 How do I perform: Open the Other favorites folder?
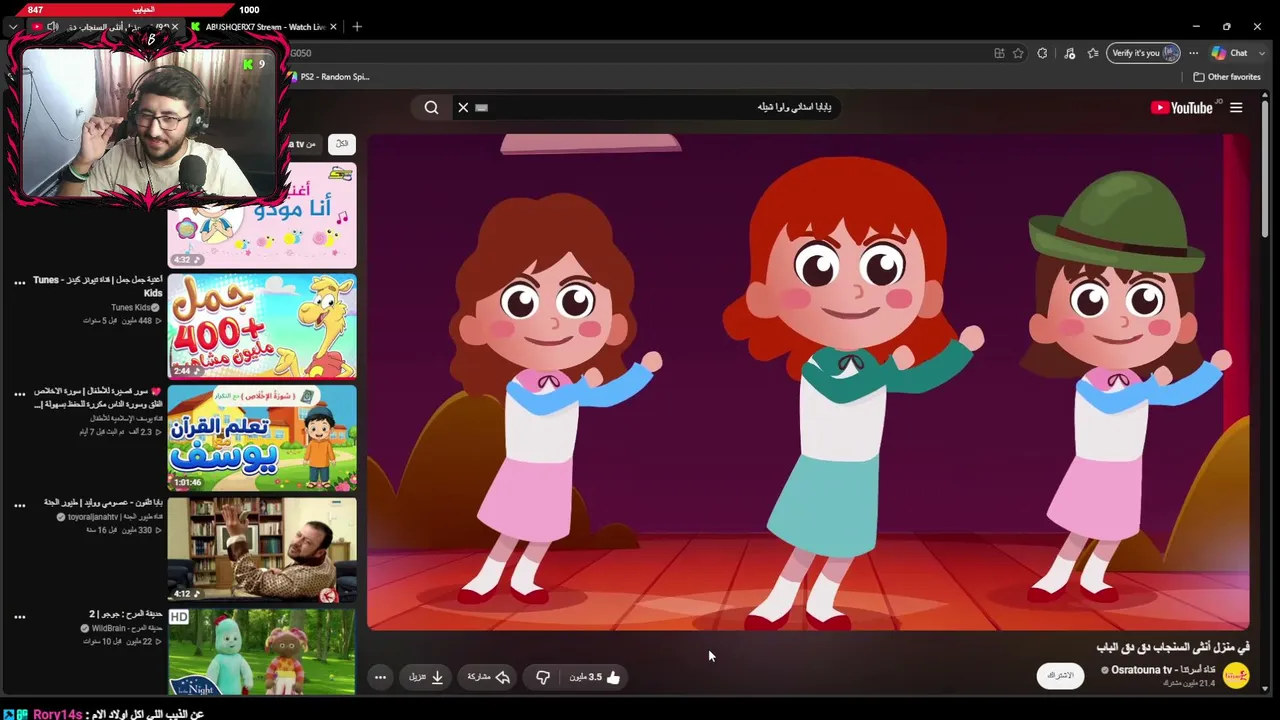(1227, 77)
